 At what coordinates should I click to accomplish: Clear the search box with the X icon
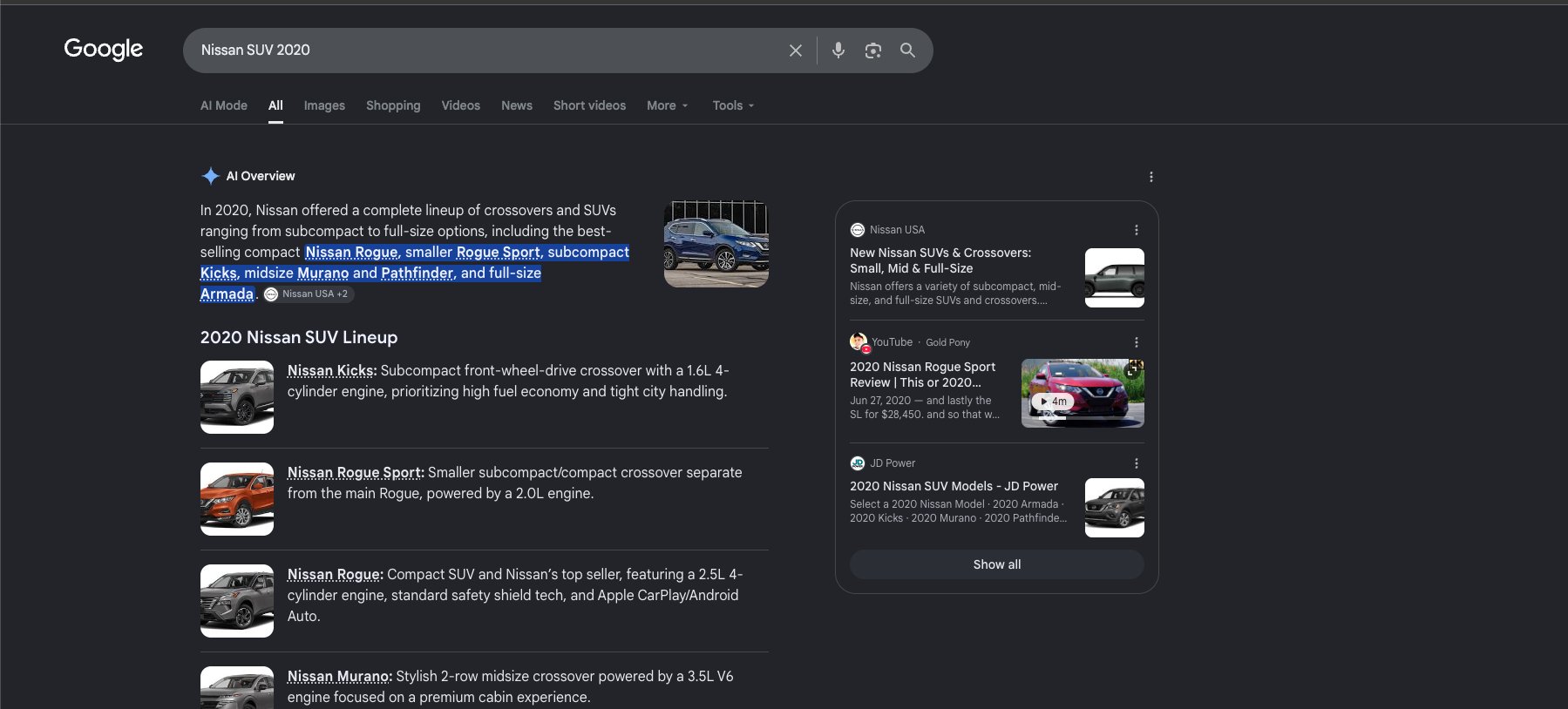pos(795,51)
